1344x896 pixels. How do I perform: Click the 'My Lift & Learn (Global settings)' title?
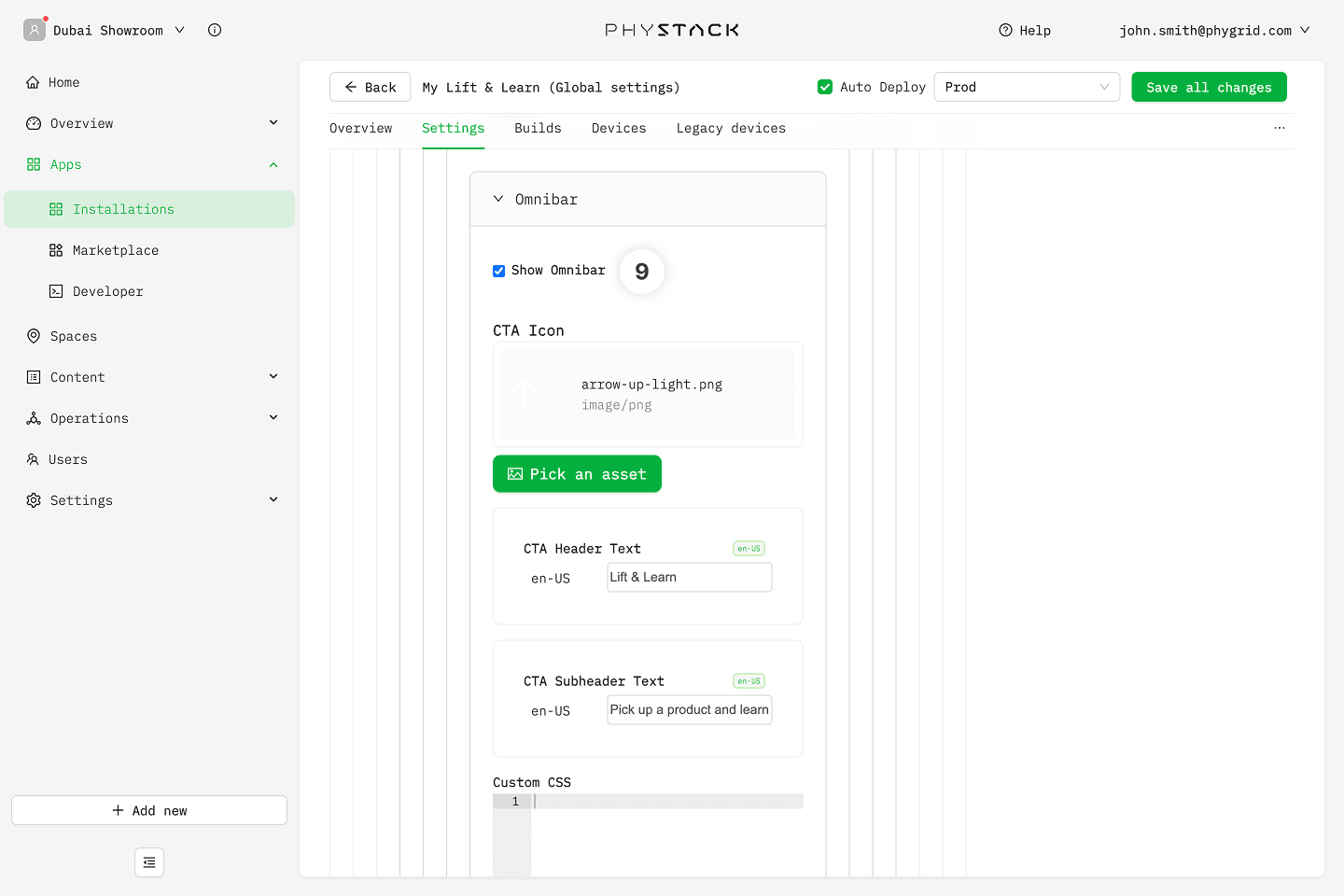point(551,87)
